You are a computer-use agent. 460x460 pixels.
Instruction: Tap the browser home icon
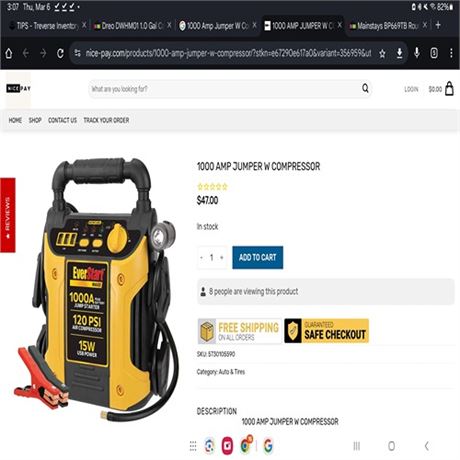click(x=9, y=53)
